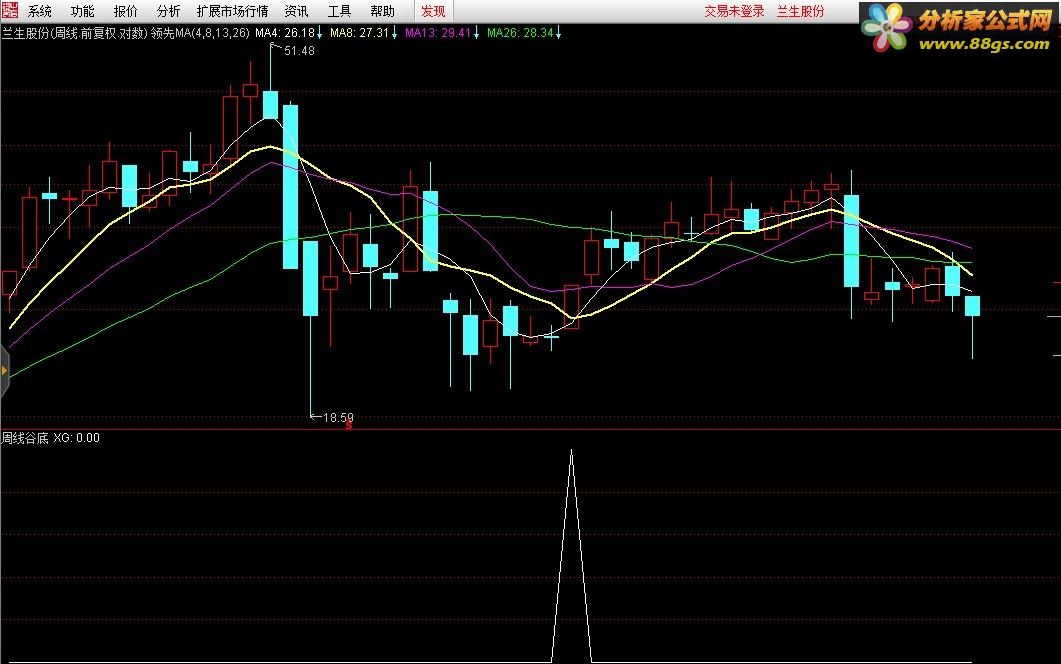
Task: Open the 帮助 menu
Action: click(382, 11)
